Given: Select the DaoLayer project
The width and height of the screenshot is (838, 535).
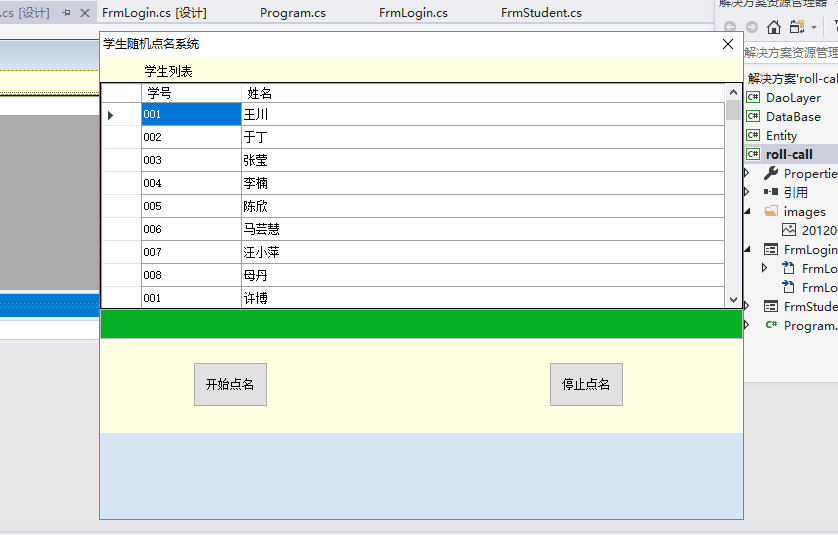Looking at the screenshot, I should coord(793,98).
